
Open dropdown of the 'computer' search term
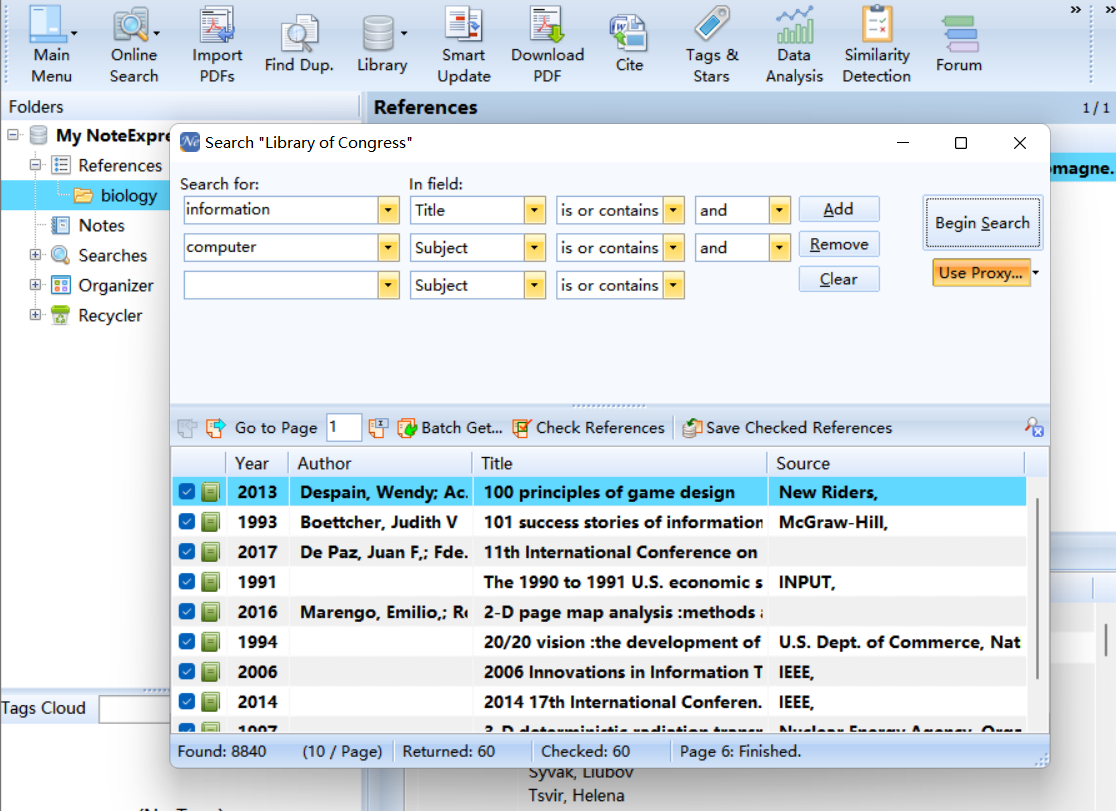388,248
